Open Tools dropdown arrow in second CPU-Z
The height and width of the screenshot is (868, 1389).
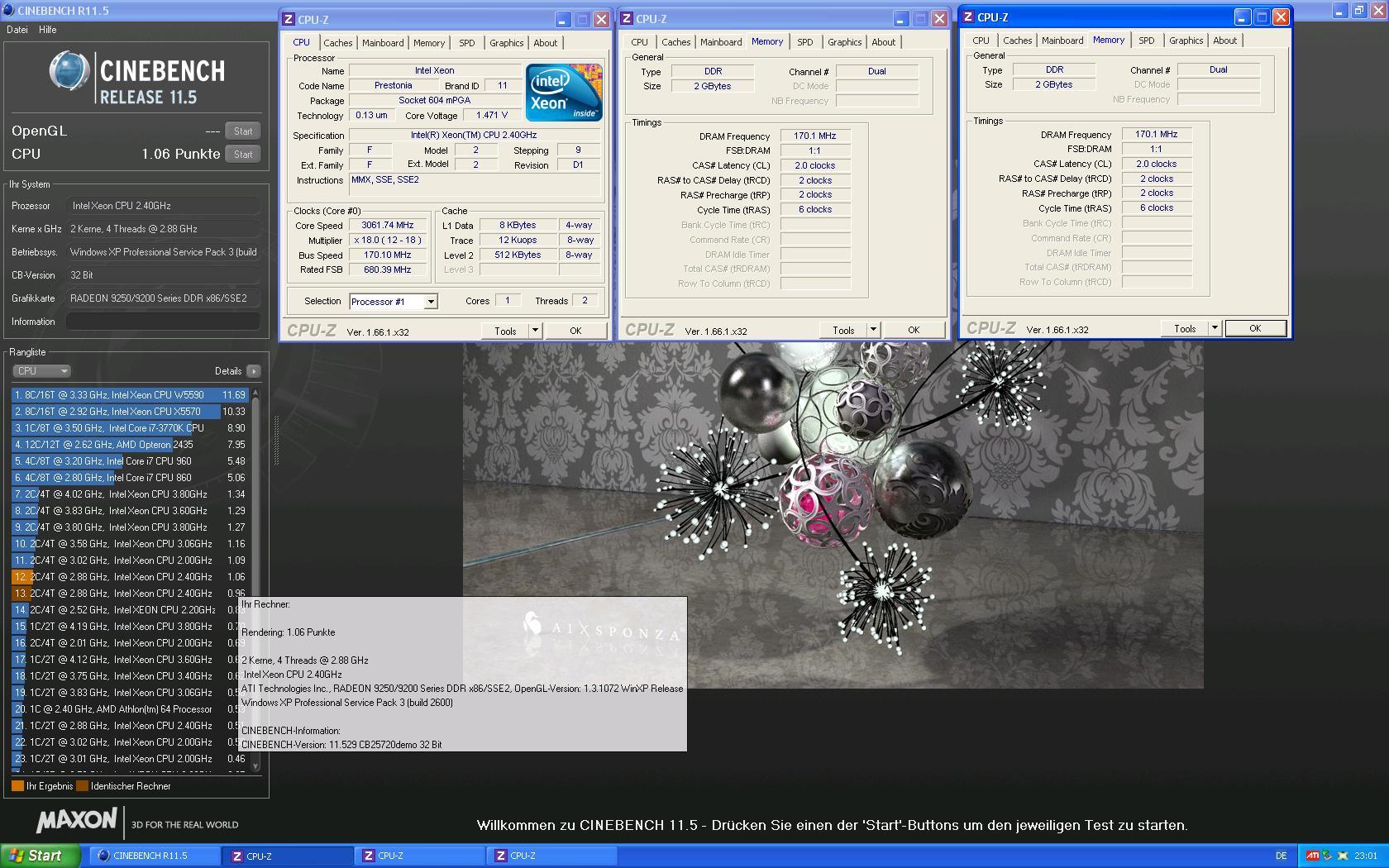(873, 330)
